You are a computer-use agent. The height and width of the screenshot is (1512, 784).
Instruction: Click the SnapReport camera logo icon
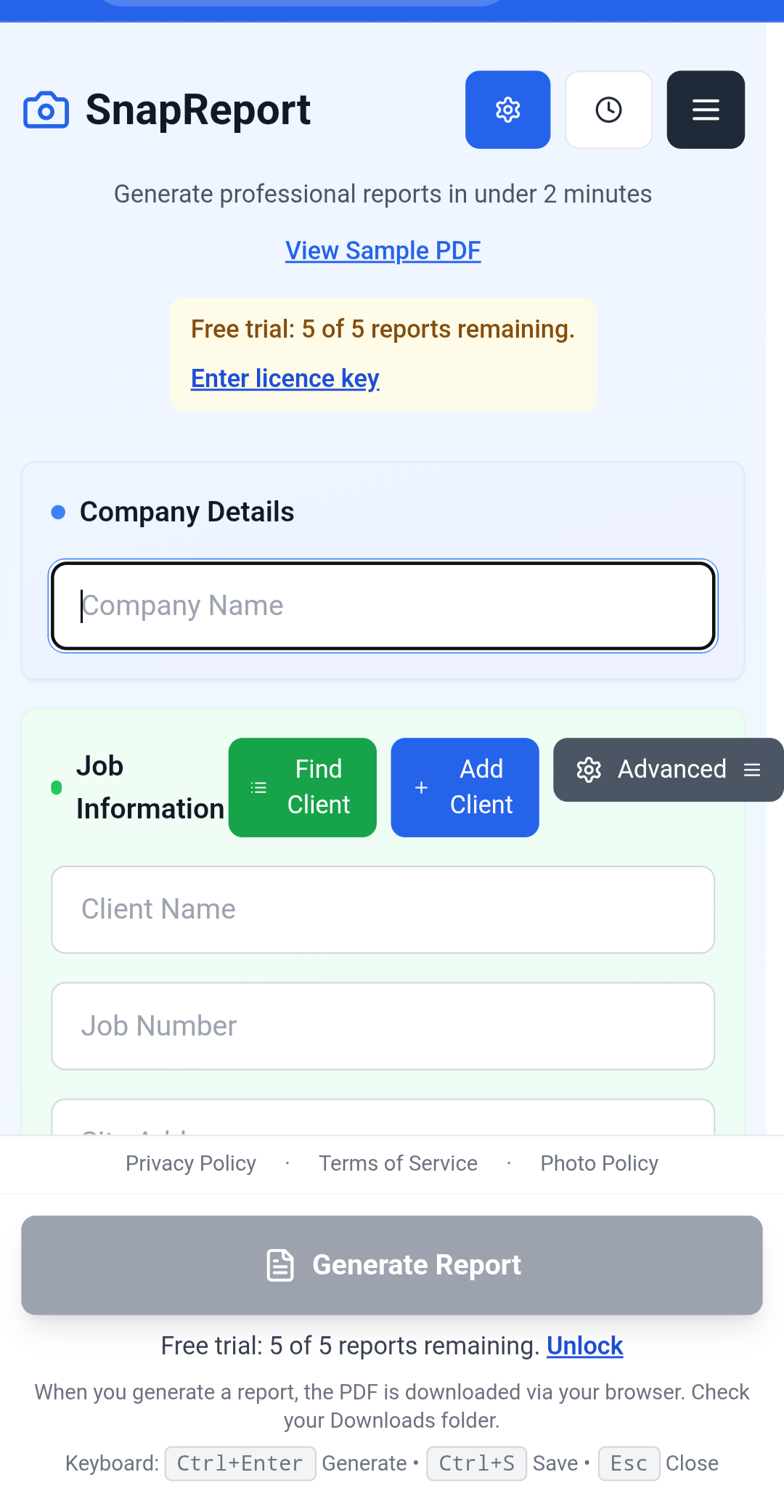coord(46,110)
